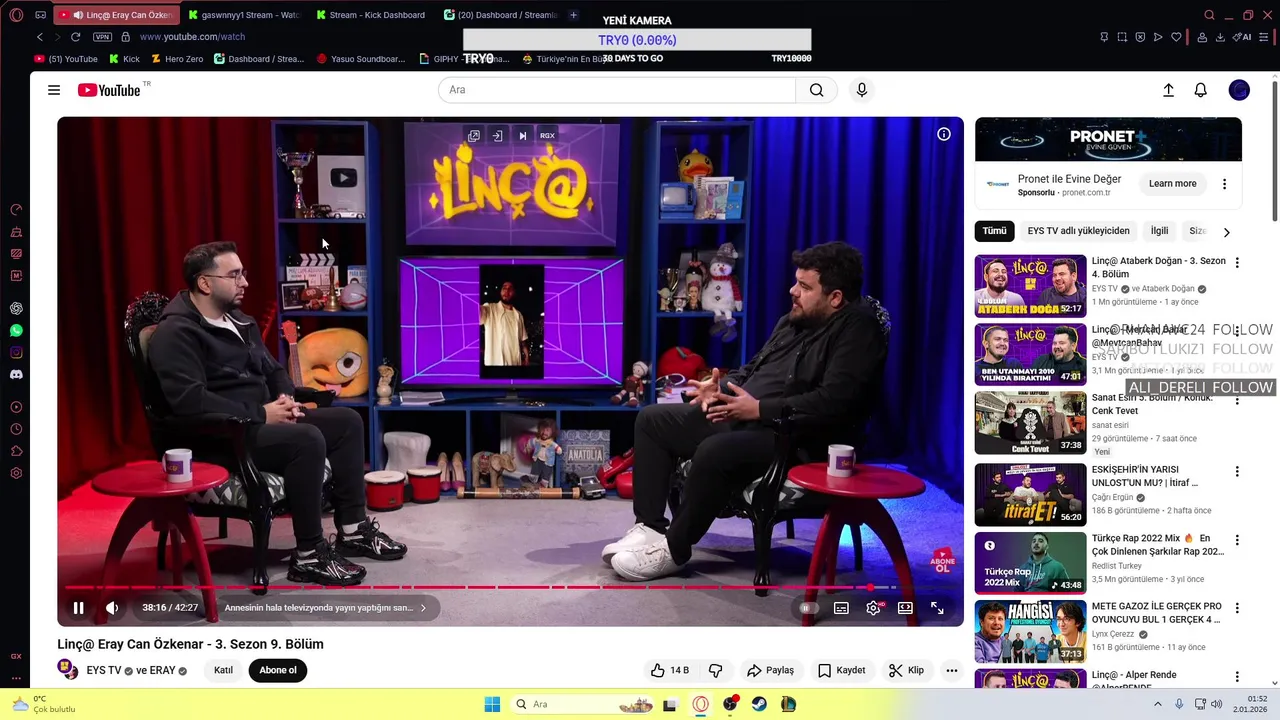Viewport: 1280px width, 720px height.
Task: Open the video info card icon
Action: [943, 134]
